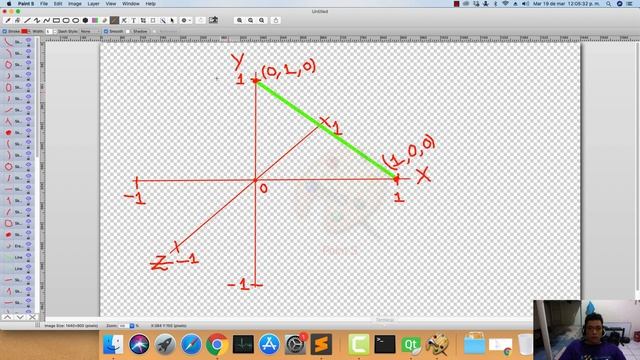Open the gear settings dropdown
Screen dimensions: 640x360
click(x=186, y=20)
